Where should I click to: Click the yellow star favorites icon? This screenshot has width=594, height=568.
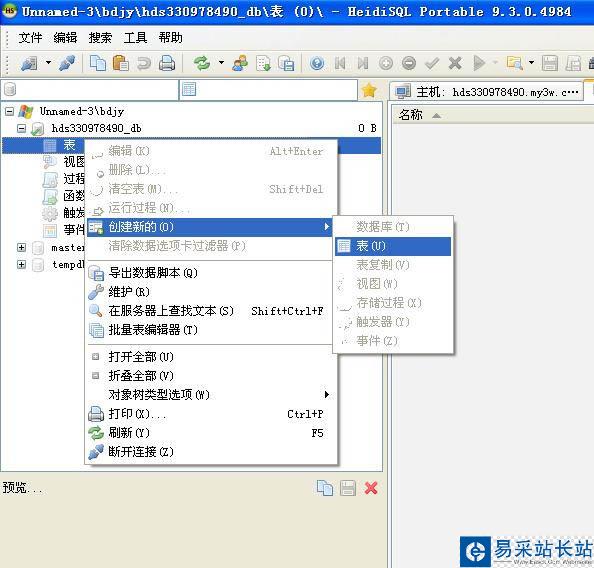tap(369, 90)
